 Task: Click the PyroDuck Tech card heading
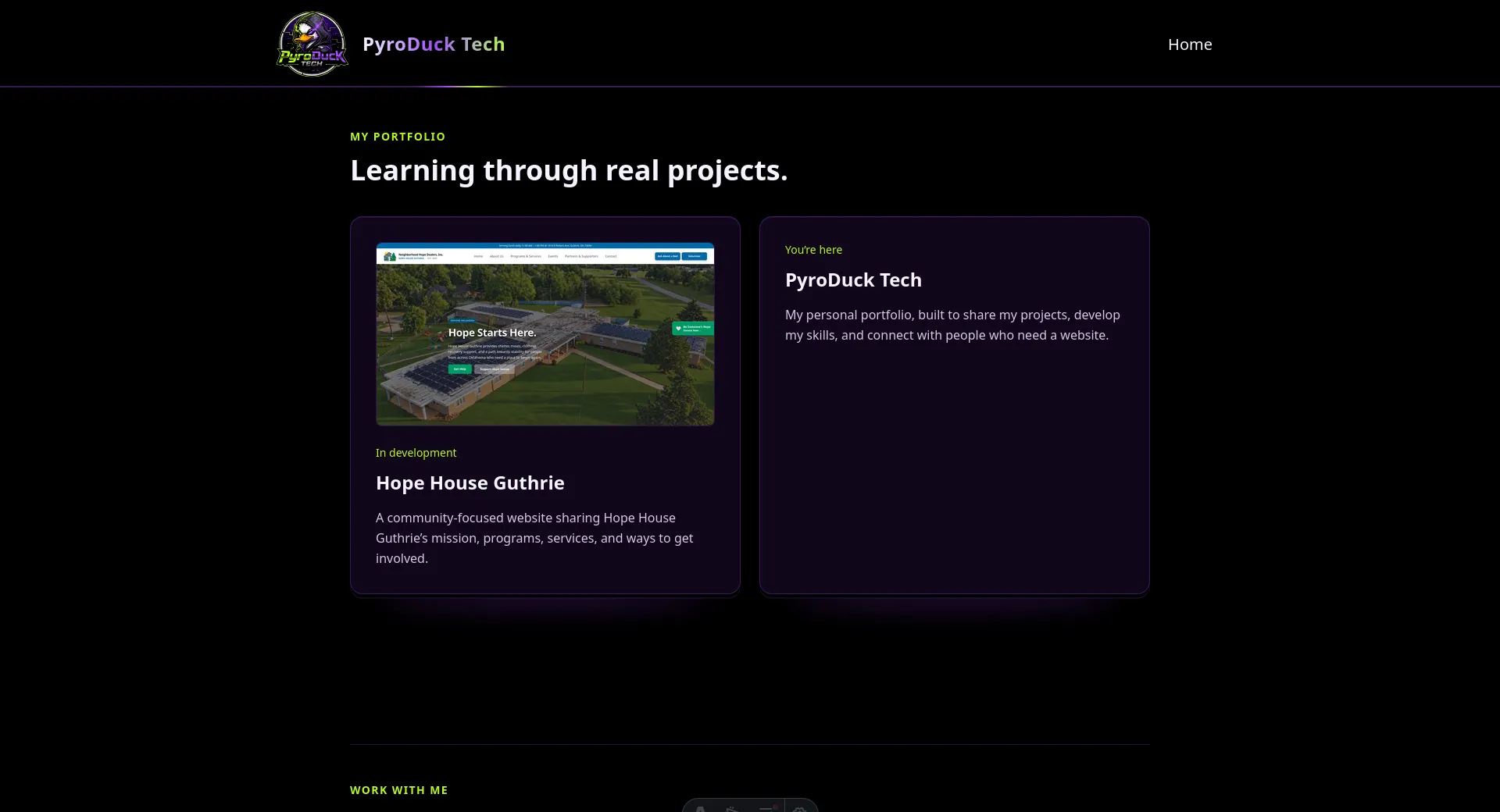pyautogui.click(x=853, y=280)
